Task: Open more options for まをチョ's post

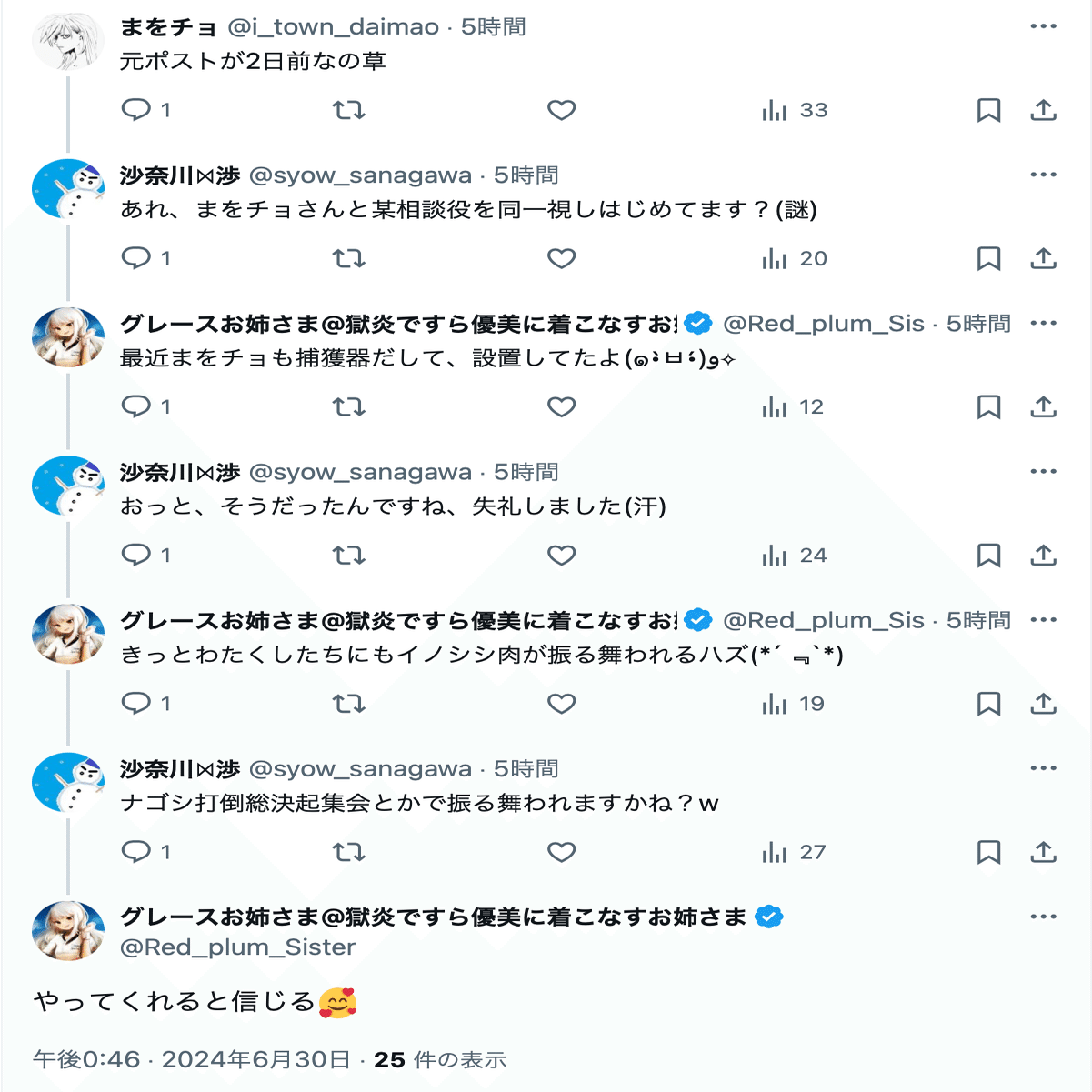Action: pyautogui.click(x=1043, y=26)
